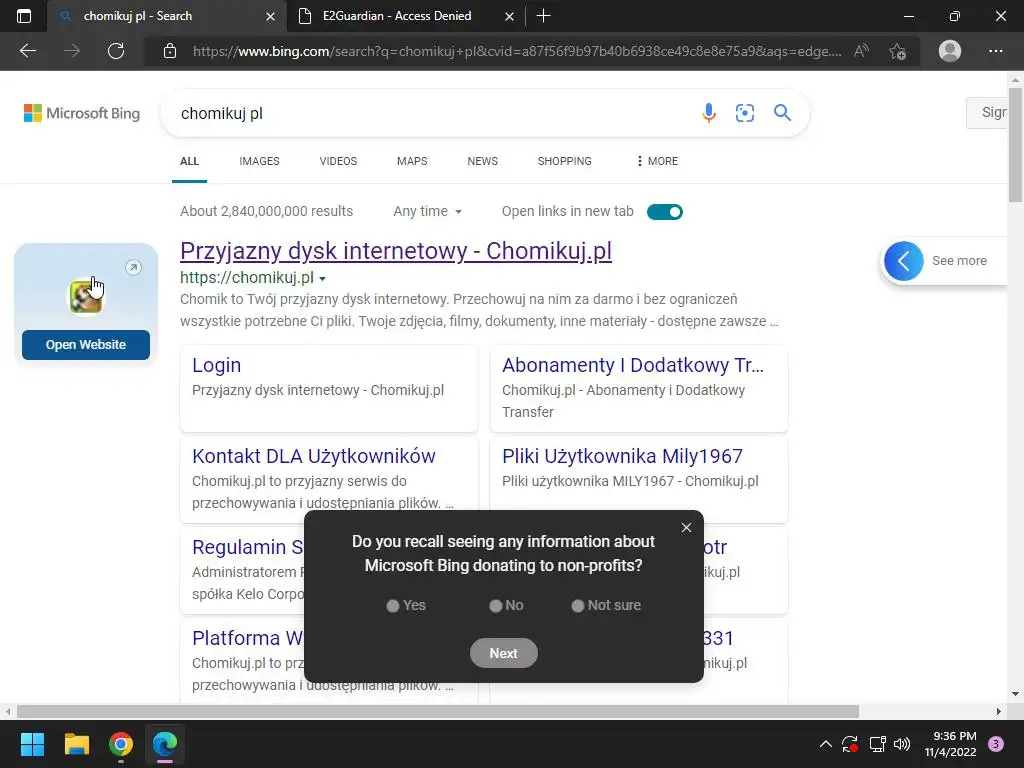Select the Not sure radio option
Viewport: 1024px width, 768px height.
578,606
